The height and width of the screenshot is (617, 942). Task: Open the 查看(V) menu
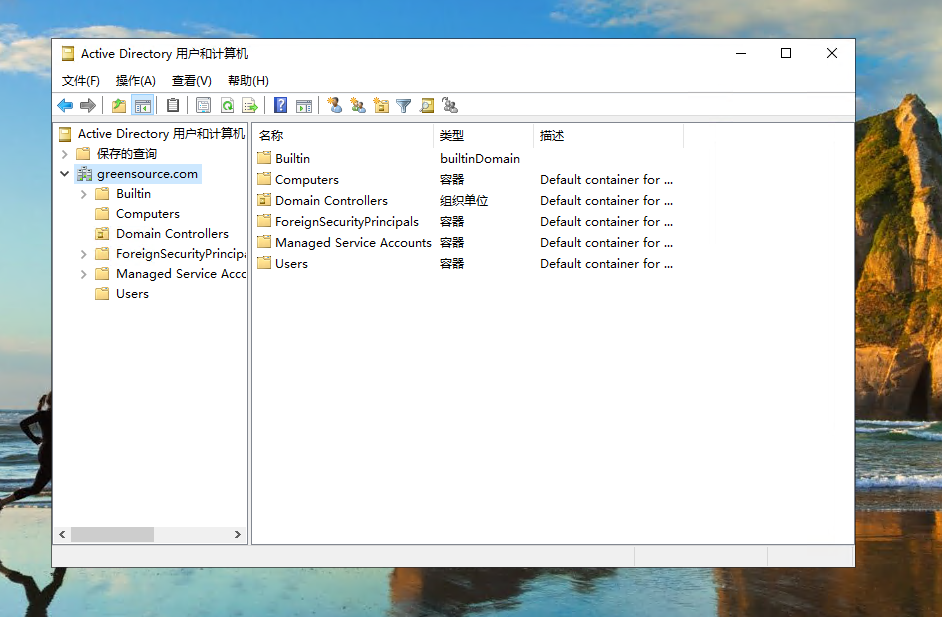(x=192, y=81)
